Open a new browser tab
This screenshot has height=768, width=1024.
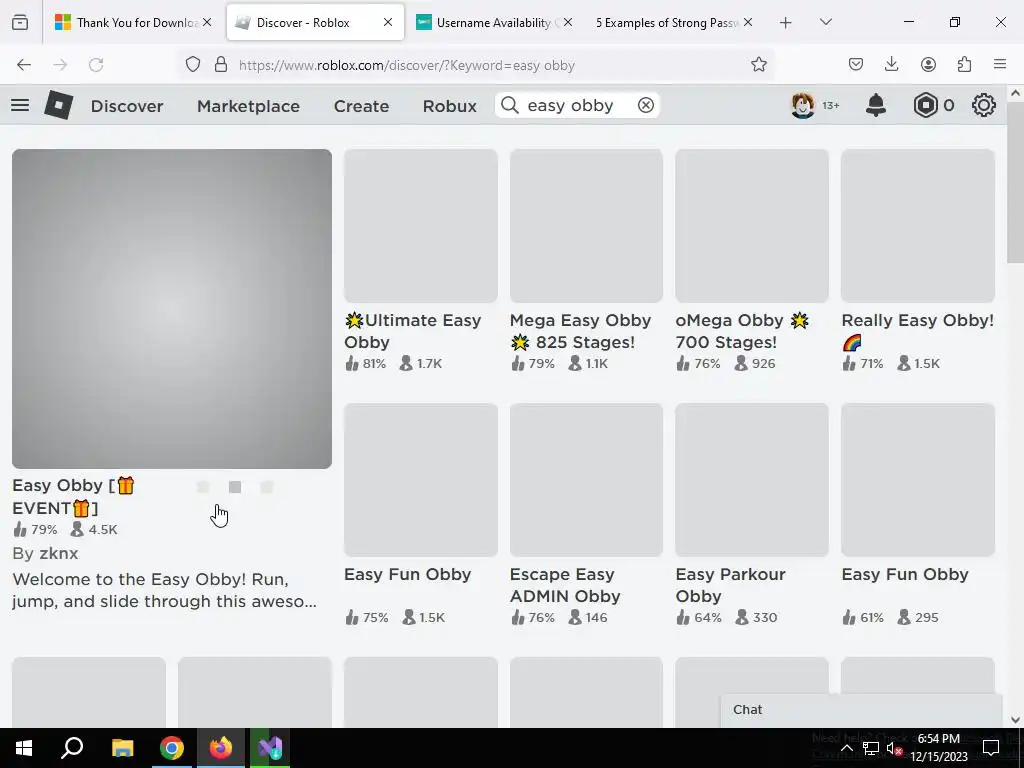(x=786, y=23)
